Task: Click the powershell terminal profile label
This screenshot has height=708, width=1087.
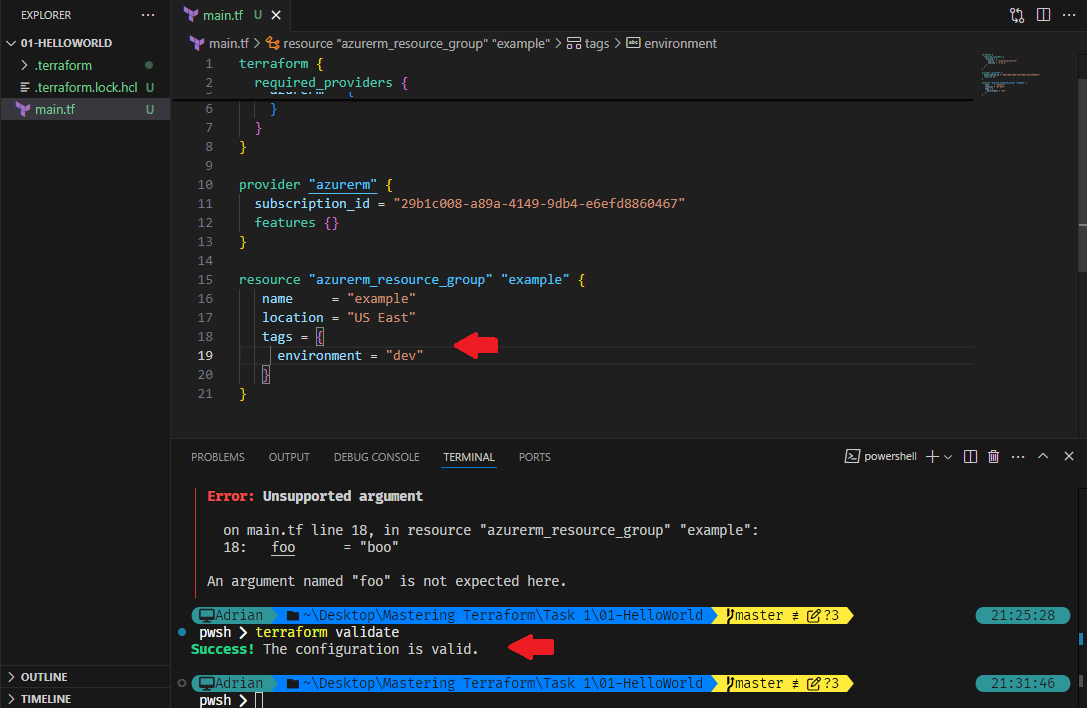Action: (880, 456)
